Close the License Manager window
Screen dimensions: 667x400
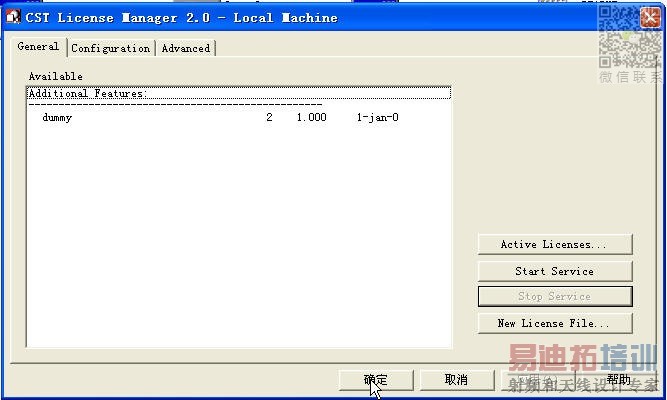[x=650, y=17]
